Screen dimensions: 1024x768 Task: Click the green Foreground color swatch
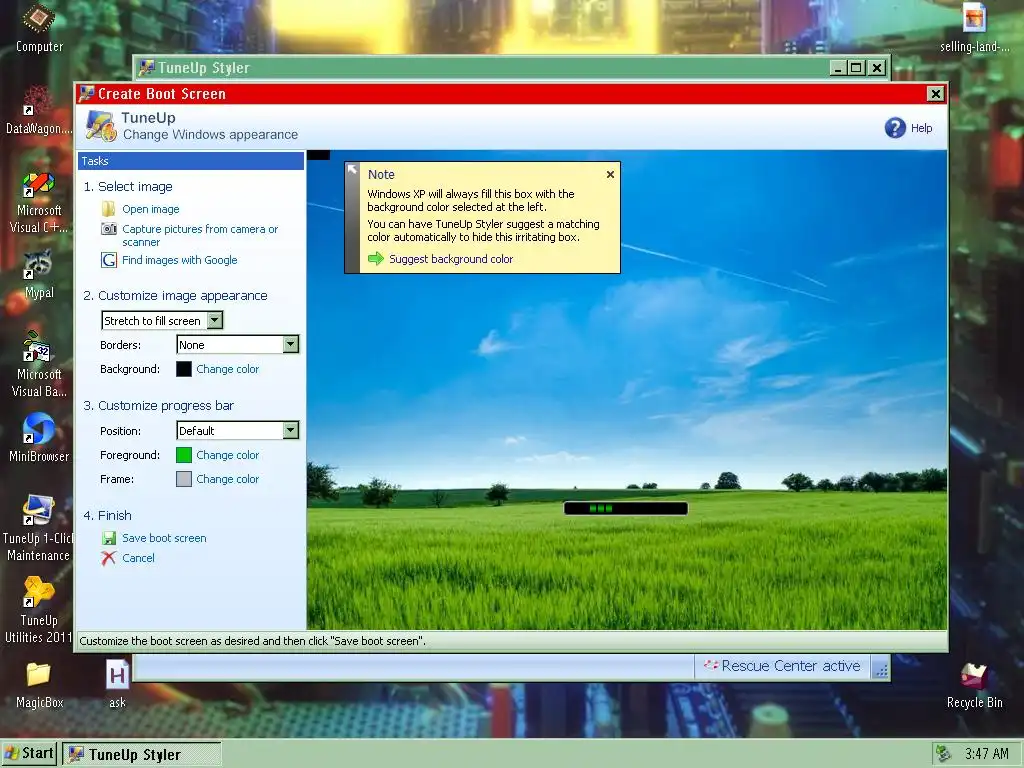coord(184,455)
